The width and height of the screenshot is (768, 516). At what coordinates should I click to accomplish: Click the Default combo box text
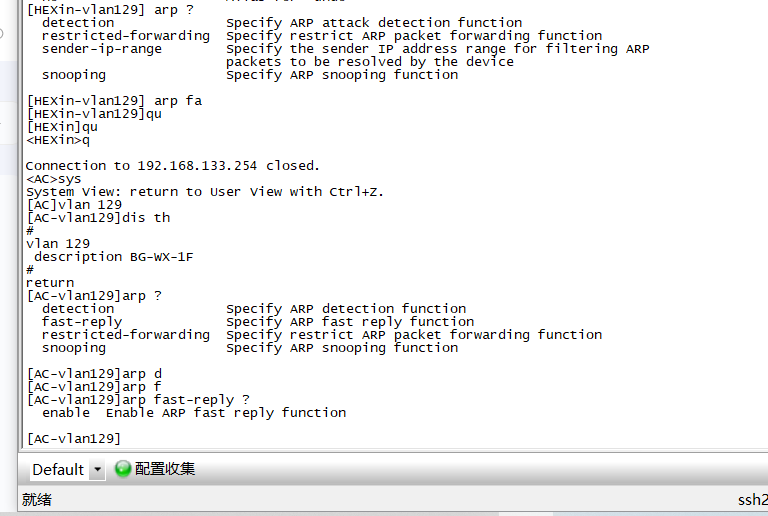point(58,470)
